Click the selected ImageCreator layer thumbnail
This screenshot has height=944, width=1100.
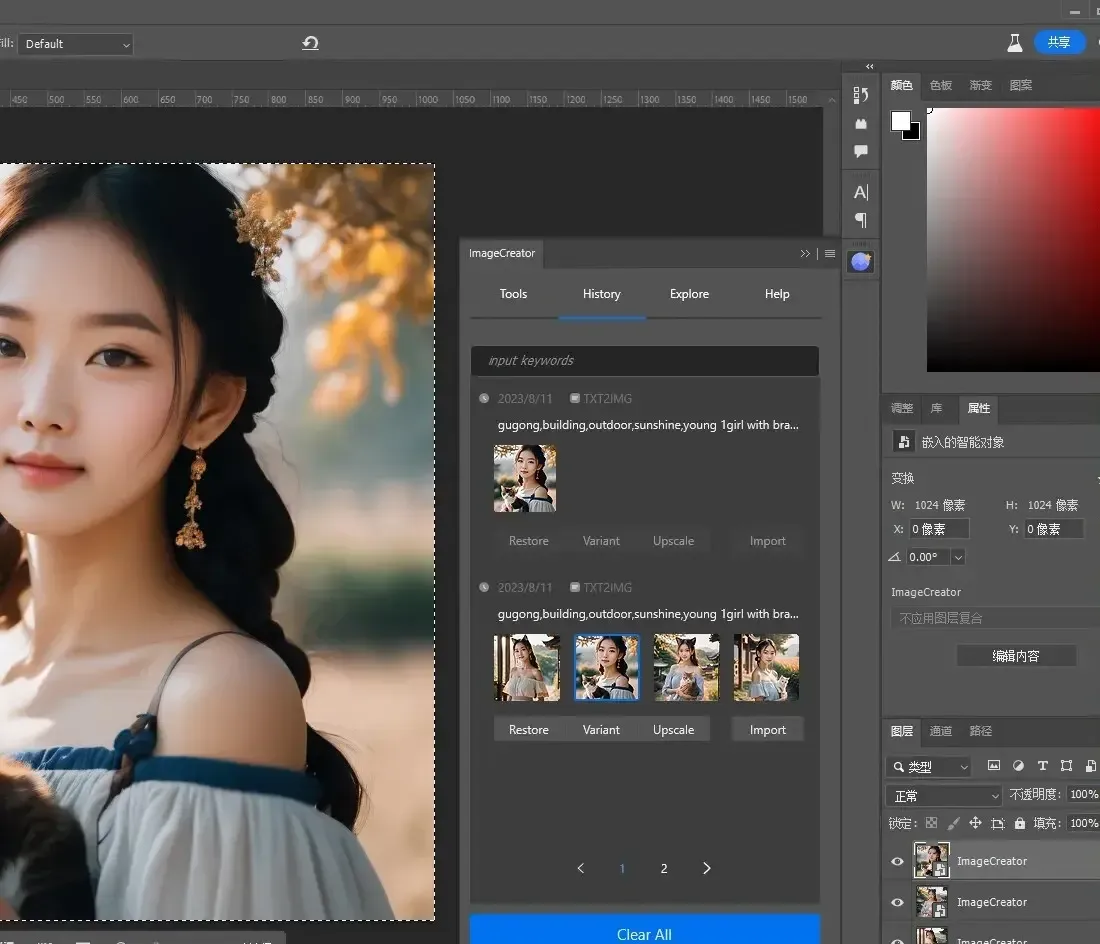(x=932, y=861)
